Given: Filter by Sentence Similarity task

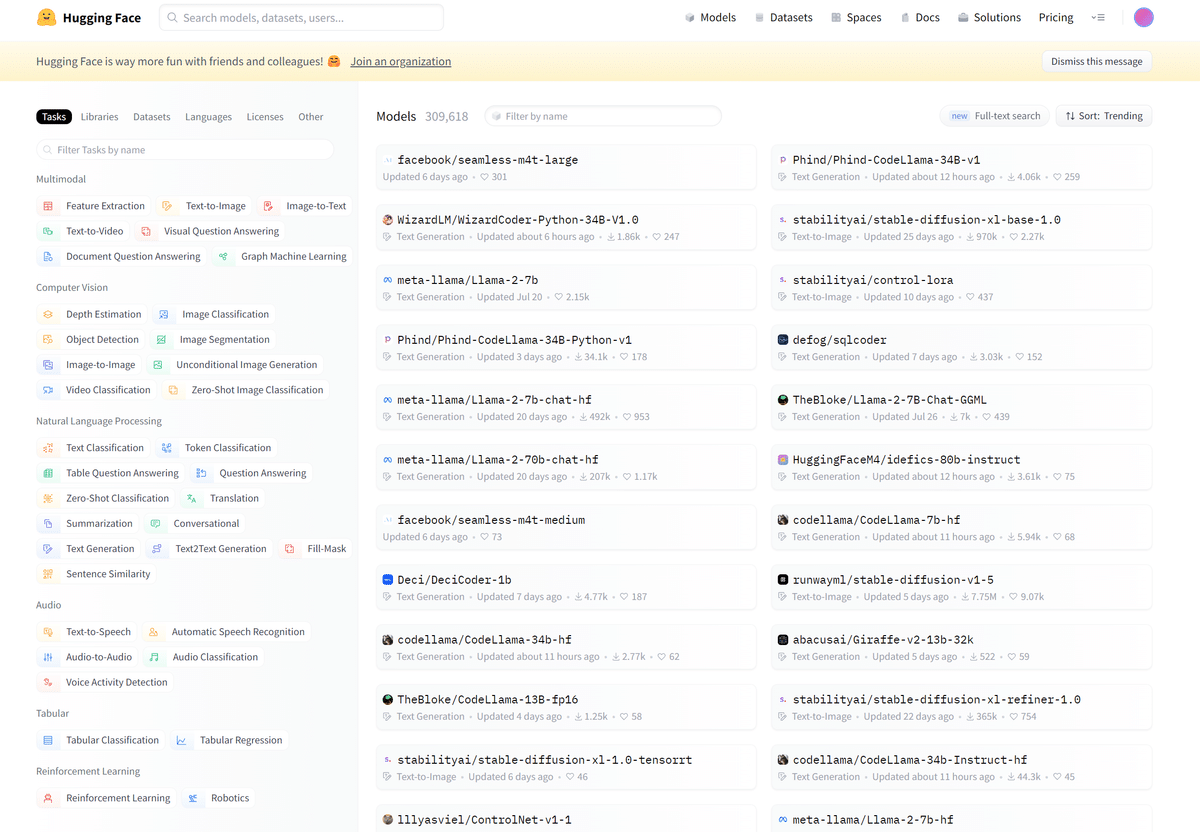Looking at the screenshot, I should coord(96,574).
